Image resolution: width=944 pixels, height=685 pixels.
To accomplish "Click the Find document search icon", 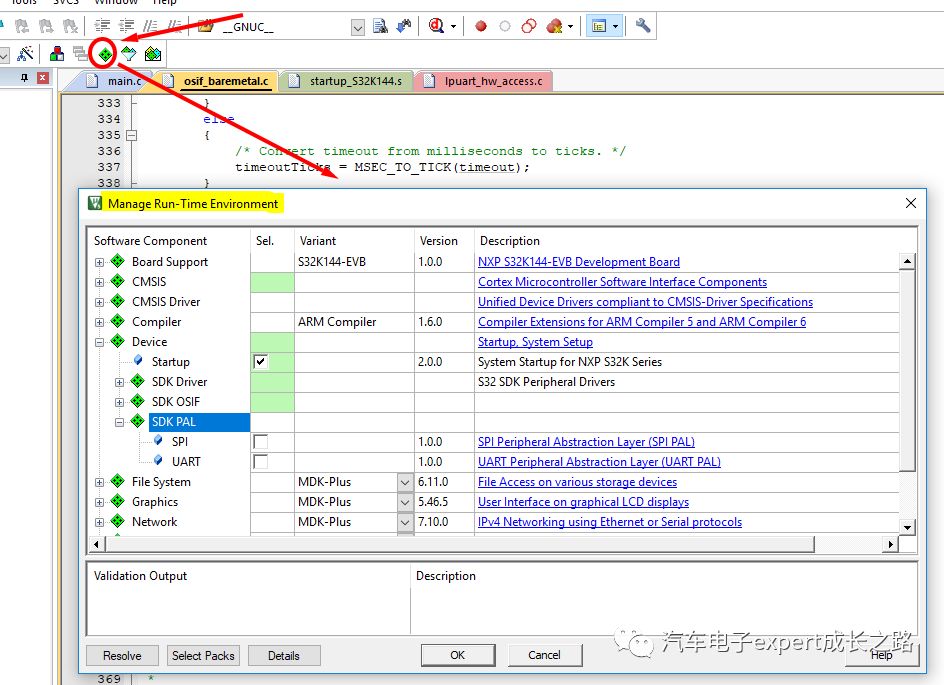I will [380, 26].
